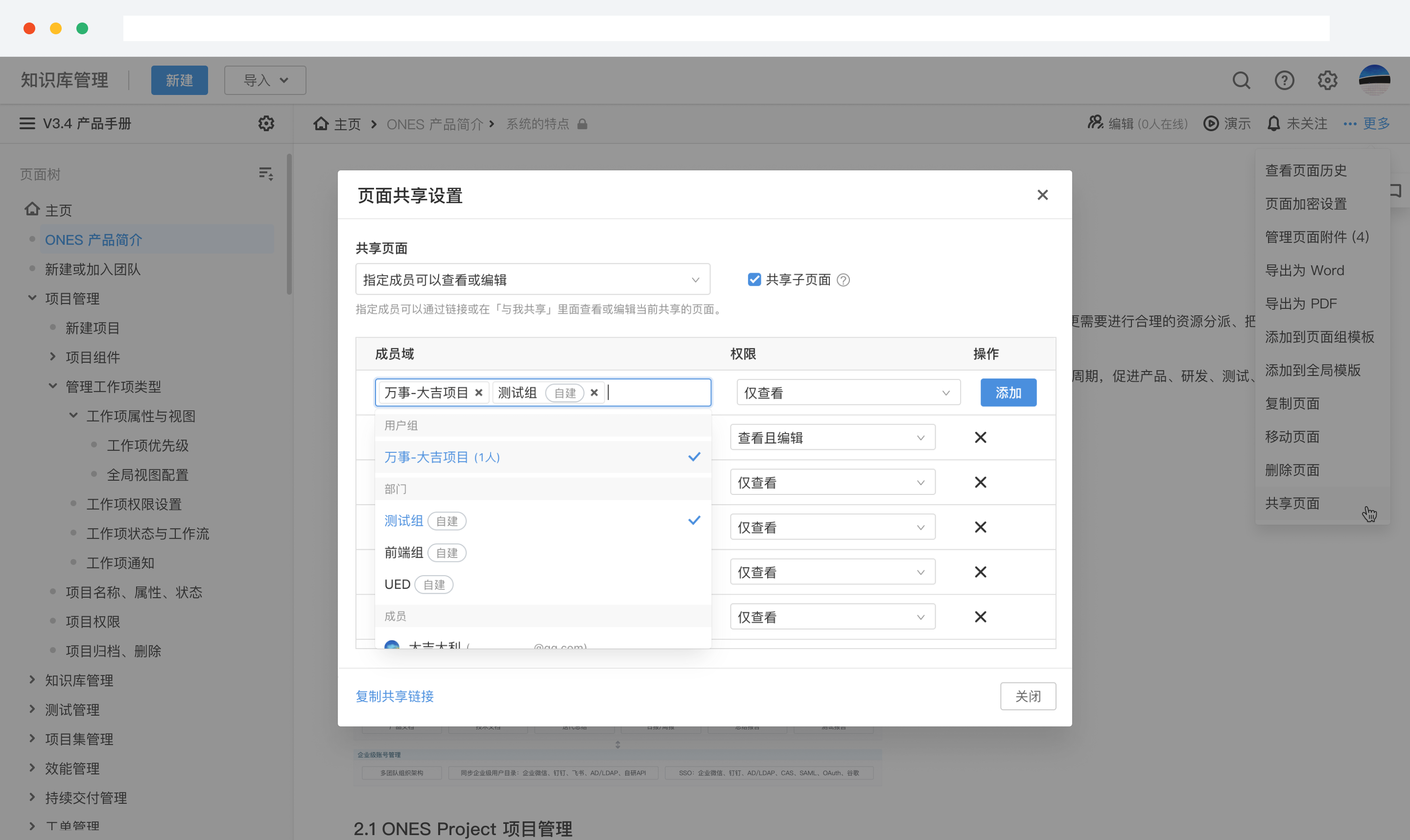Click the search magnifier icon in header
The height and width of the screenshot is (840, 1410).
pyautogui.click(x=1241, y=80)
